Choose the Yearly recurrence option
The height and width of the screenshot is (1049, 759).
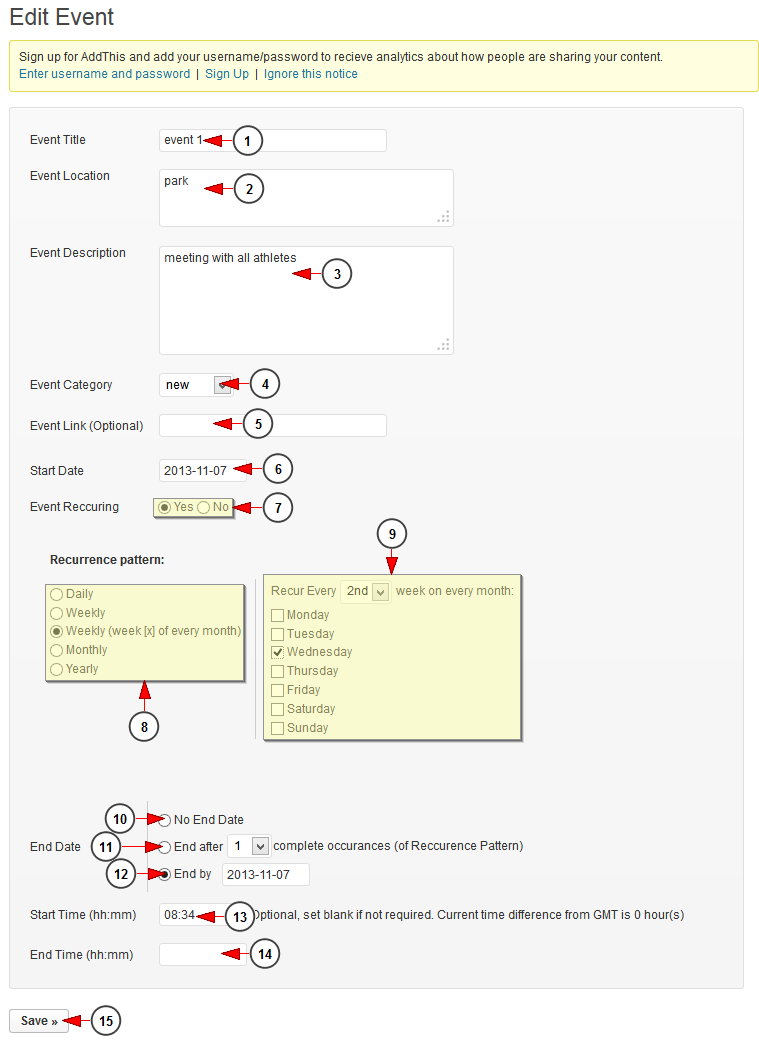[57, 669]
